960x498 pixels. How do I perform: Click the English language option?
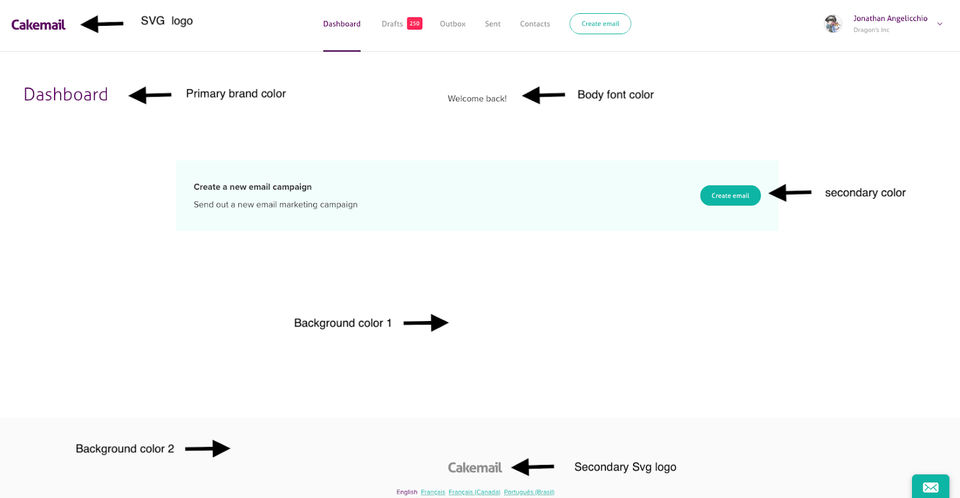click(407, 492)
